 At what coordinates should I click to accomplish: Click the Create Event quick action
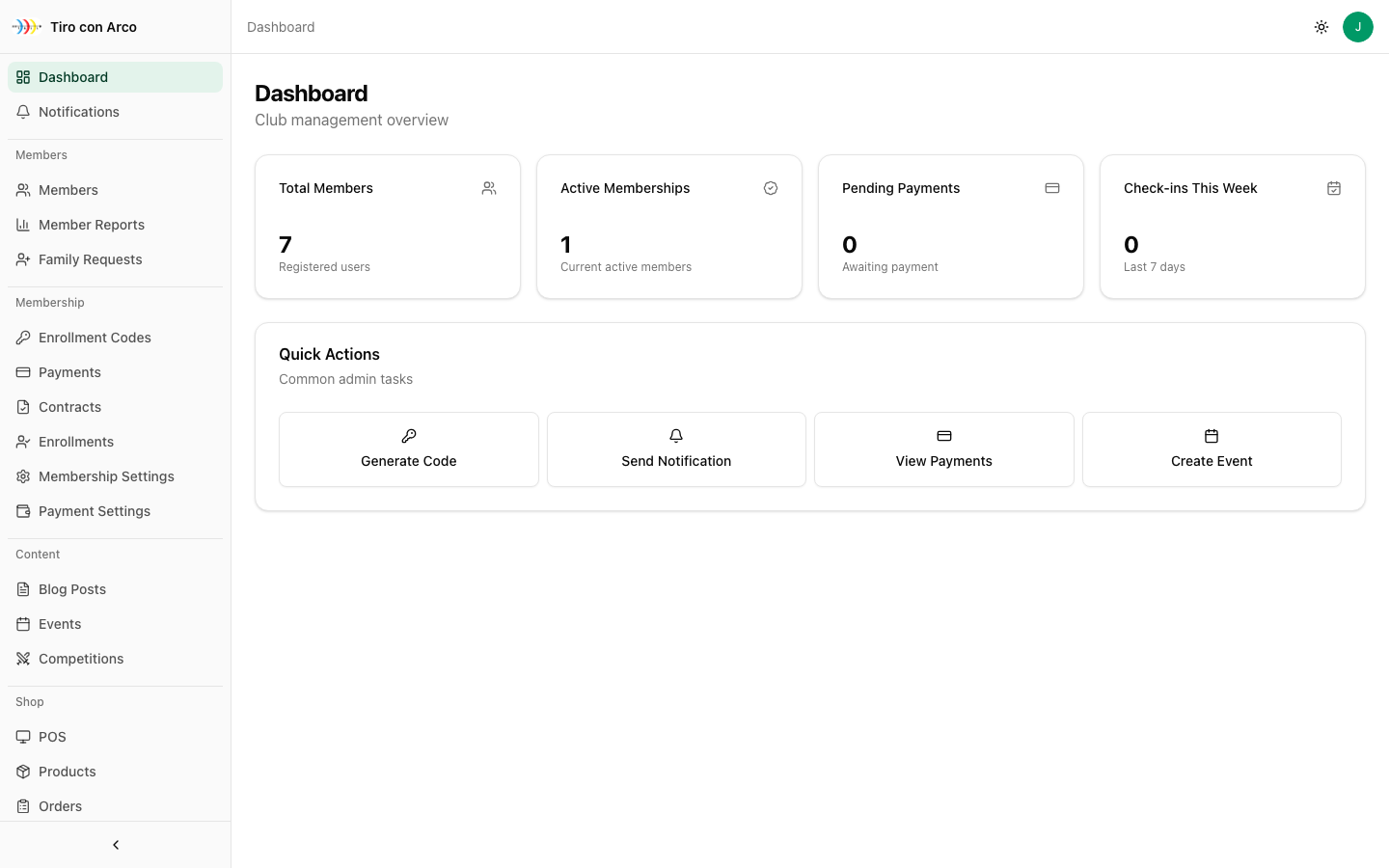[1212, 449]
